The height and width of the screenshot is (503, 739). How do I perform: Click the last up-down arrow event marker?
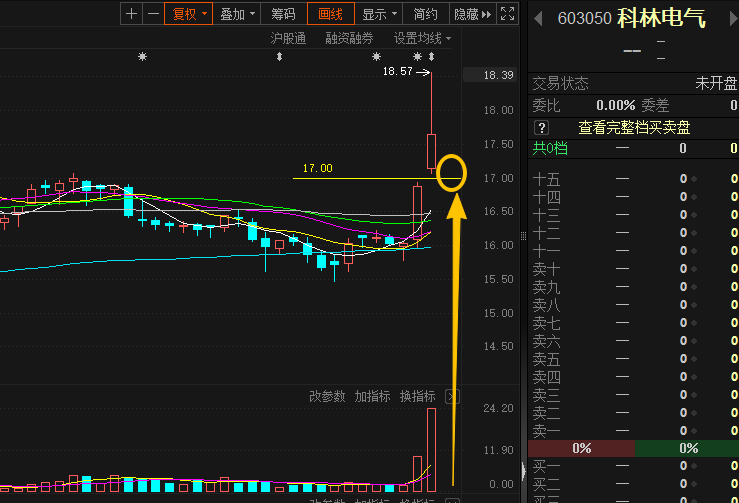click(432, 57)
